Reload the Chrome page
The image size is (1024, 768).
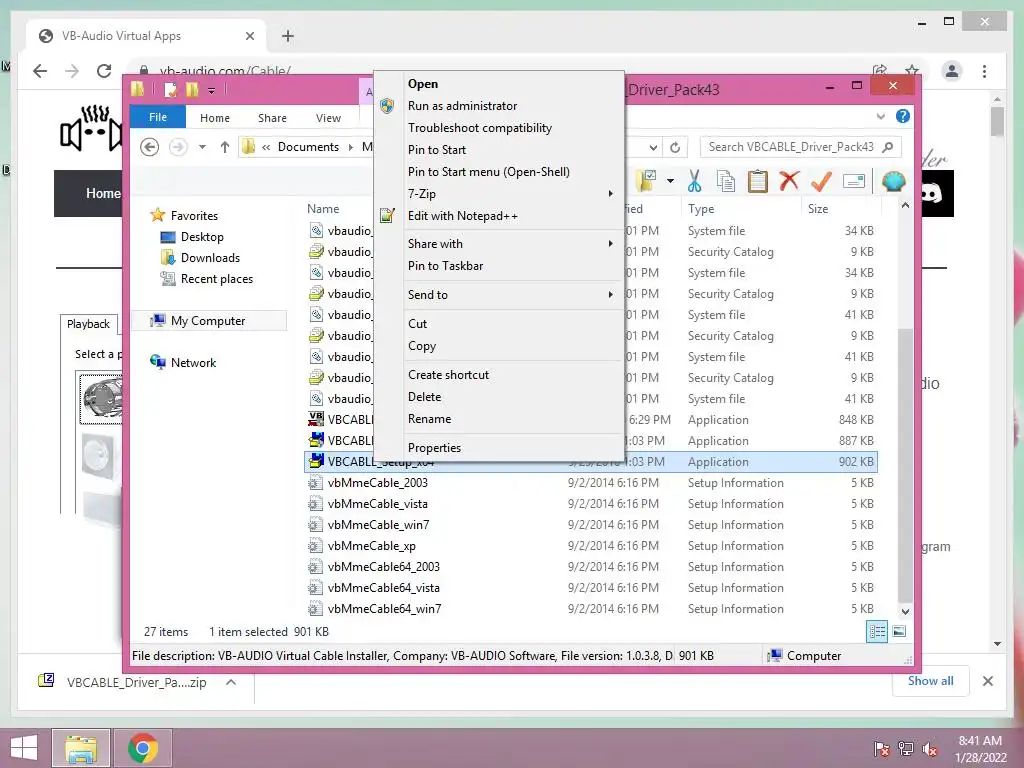tap(104, 71)
